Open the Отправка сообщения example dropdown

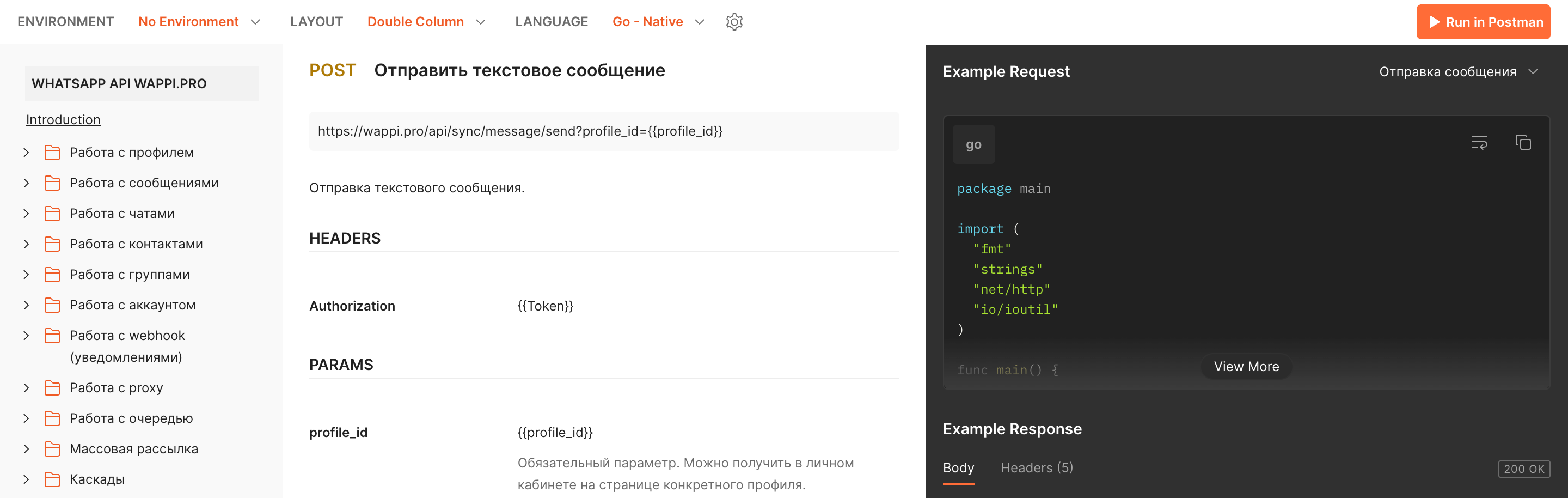(1458, 72)
